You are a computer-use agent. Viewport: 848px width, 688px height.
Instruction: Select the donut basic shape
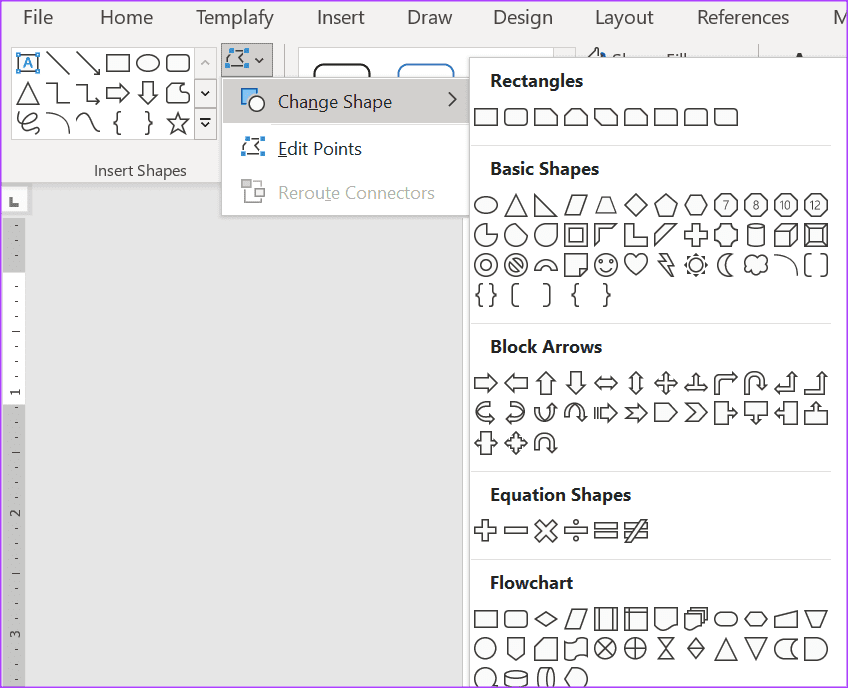(486, 265)
